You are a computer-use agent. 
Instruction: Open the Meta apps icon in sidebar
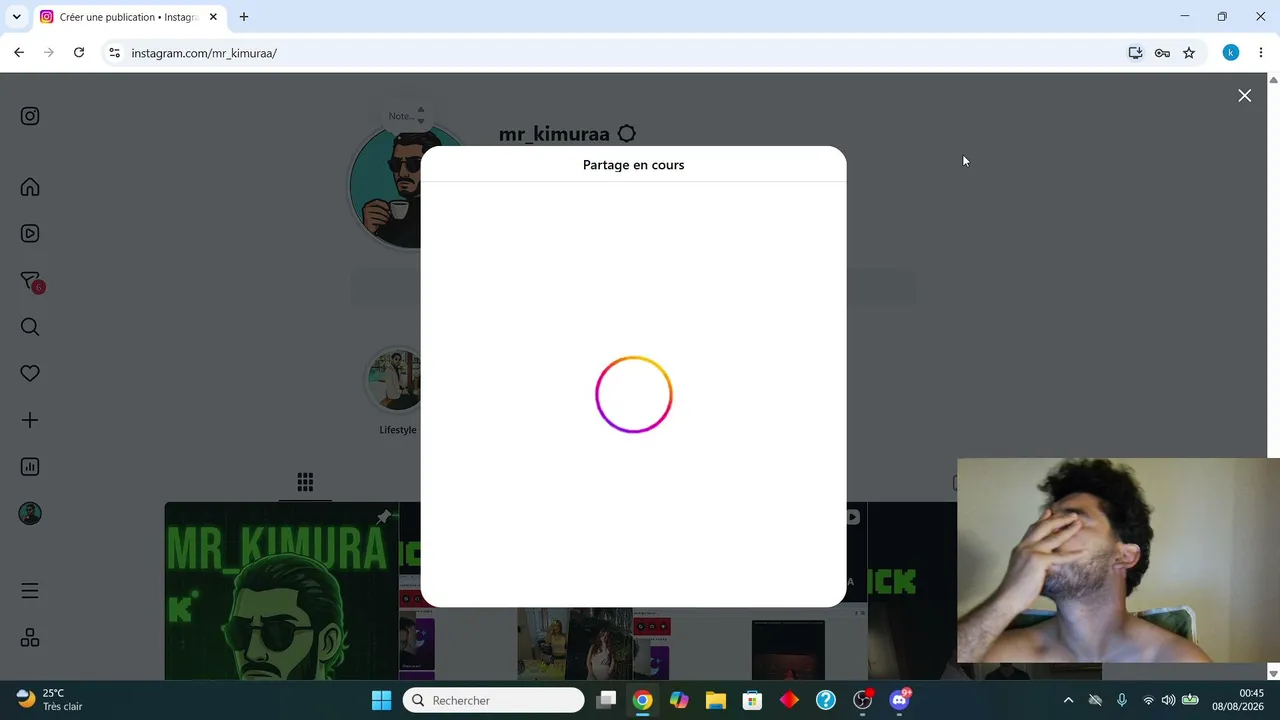click(x=30, y=638)
